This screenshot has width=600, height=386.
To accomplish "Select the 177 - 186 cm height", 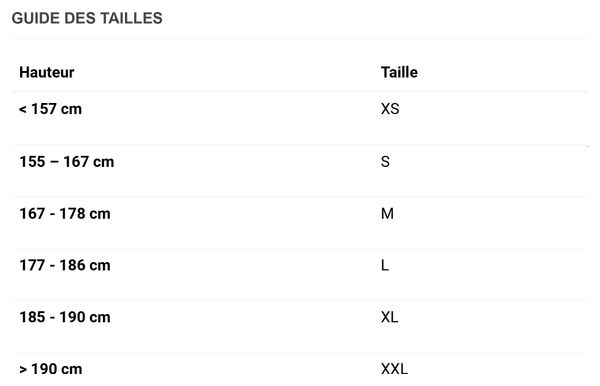I will coord(65,265).
